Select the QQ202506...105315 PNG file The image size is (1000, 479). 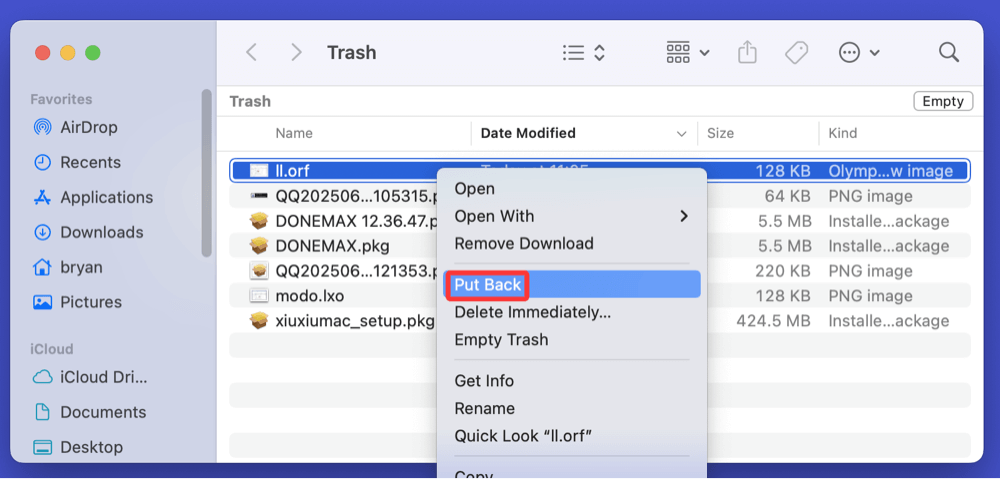tap(599, 196)
